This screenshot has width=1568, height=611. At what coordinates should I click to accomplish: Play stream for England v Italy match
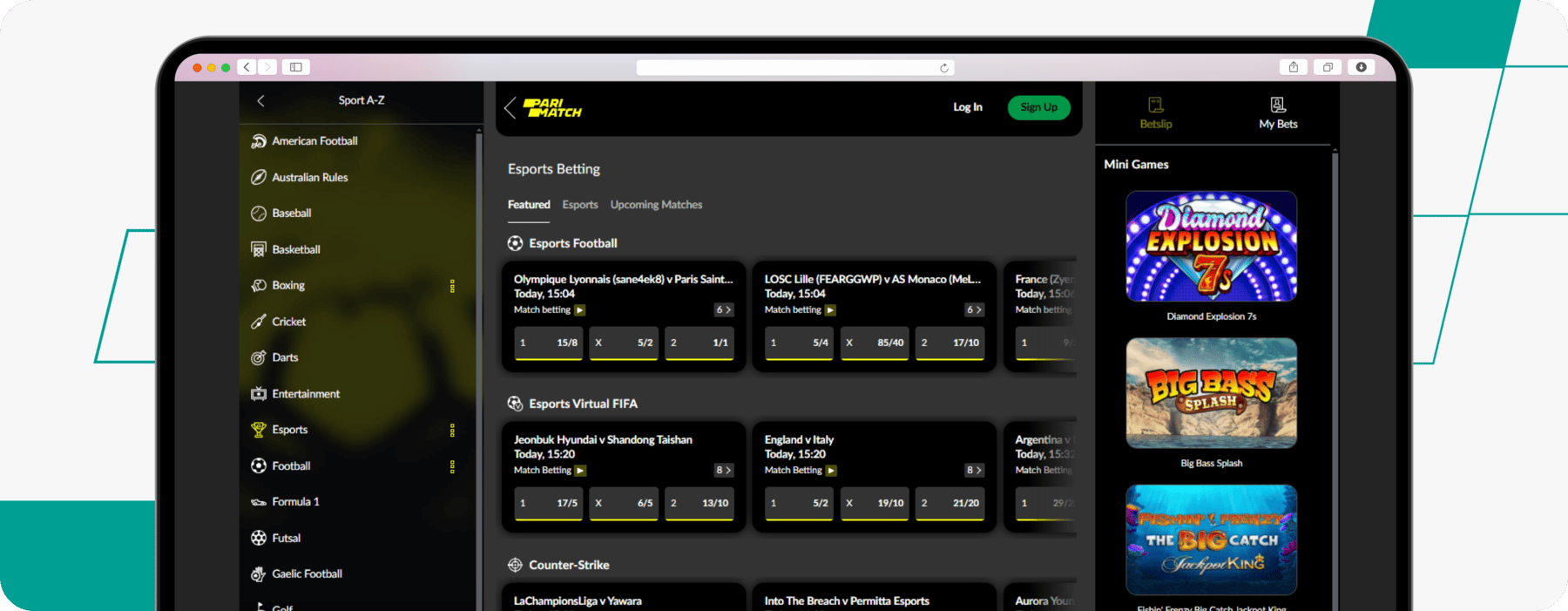pyautogui.click(x=831, y=471)
